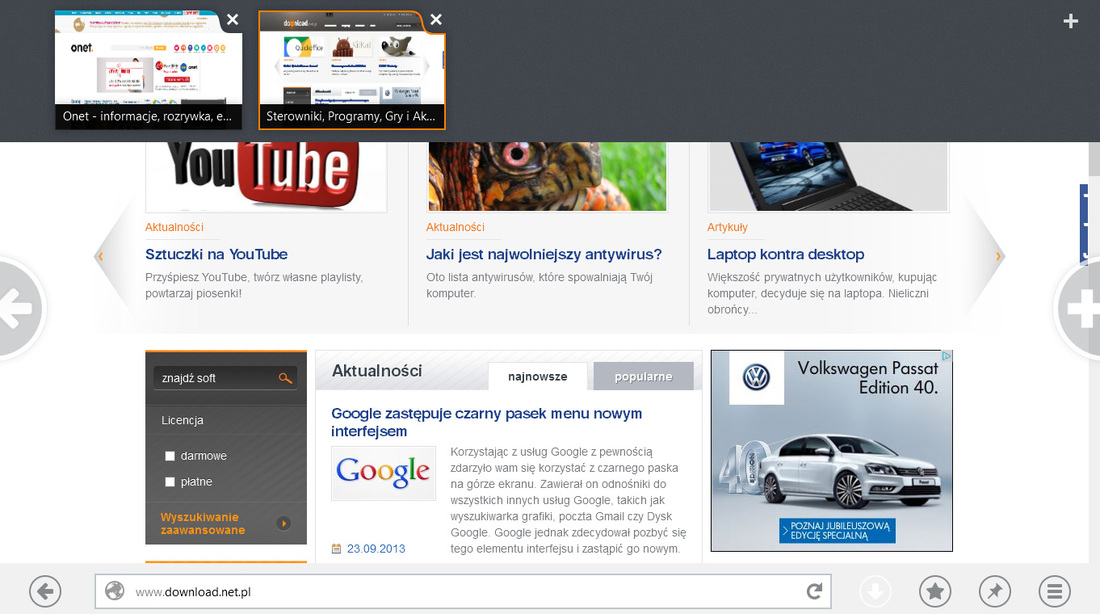Click YouTube logo image
This screenshot has width=1100, height=614.
pyautogui.click(x=266, y=176)
